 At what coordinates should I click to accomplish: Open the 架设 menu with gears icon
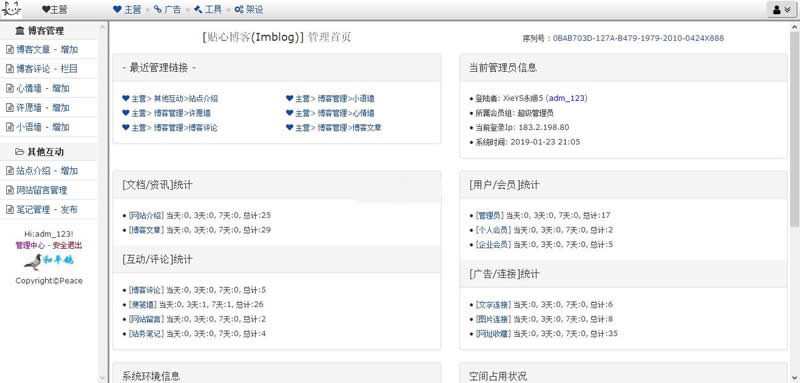pyautogui.click(x=248, y=10)
